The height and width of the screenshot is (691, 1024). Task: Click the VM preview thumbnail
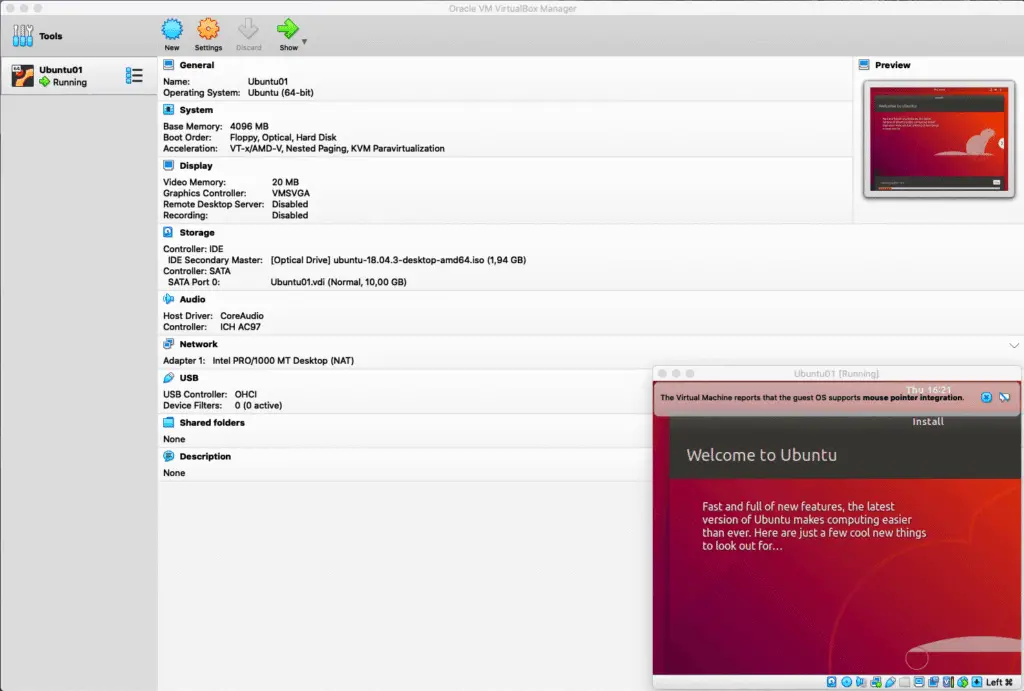(x=938, y=139)
